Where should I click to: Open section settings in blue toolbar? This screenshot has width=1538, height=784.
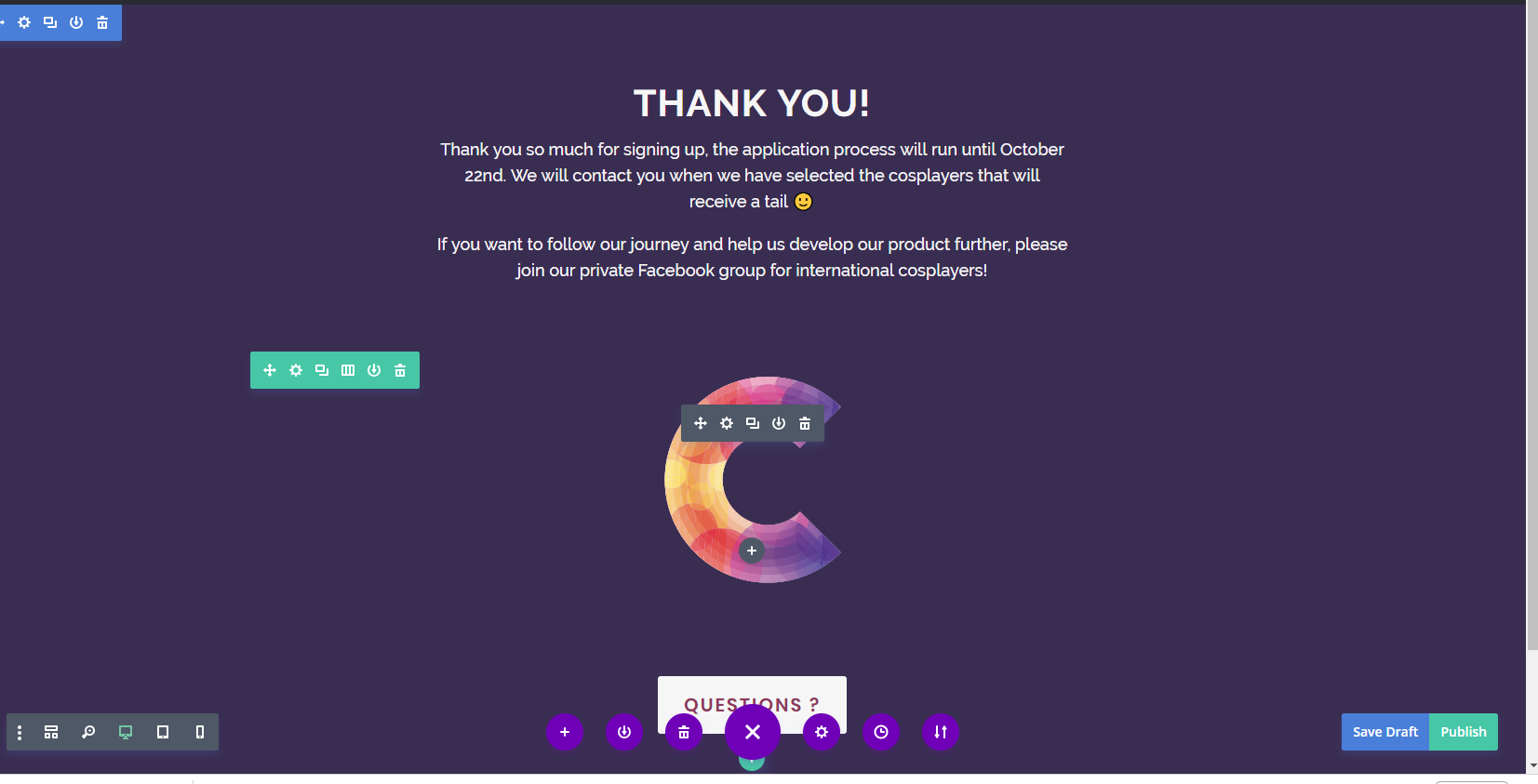pyautogui.click(x=24, y=22)
